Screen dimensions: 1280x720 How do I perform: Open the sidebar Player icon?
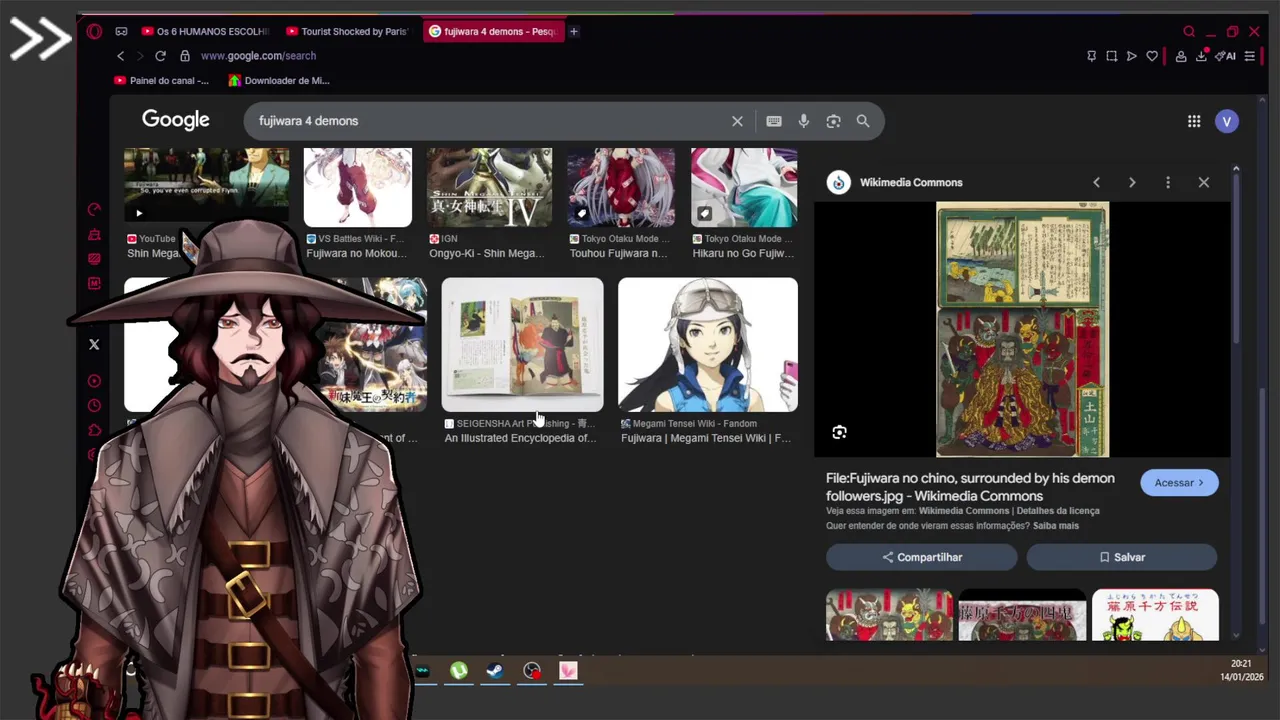point(94,381)
